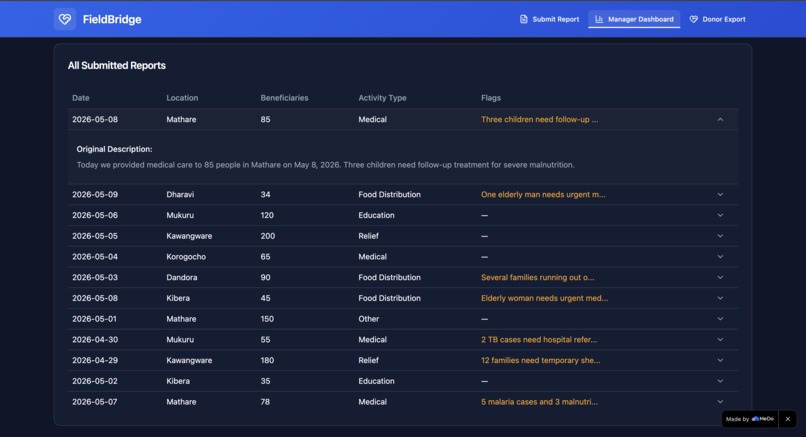
Task: Expand the 2026-05-06 Mukuru report chevron
Action: point(720,215)
